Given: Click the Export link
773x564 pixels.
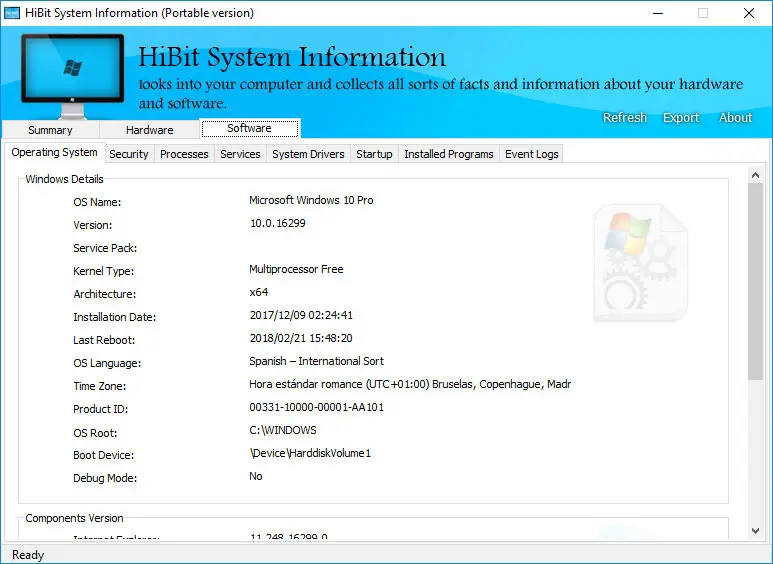Looking at the screenshot, I should (x=681, y=118).
